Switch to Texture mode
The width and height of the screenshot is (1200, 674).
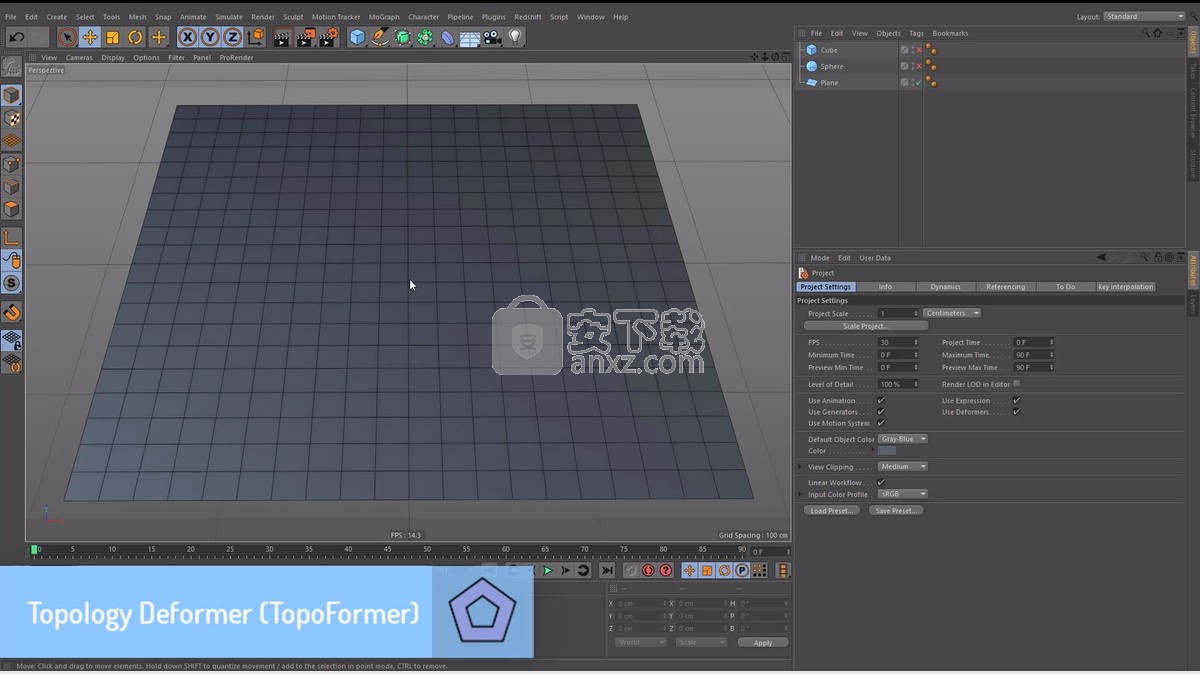pos(11,118)
